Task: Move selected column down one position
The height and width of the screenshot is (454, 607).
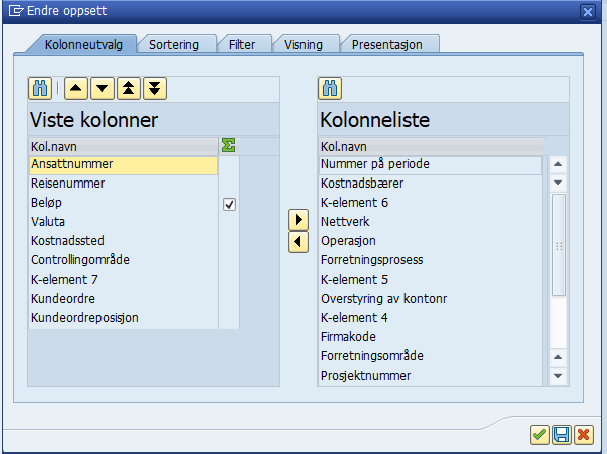Action: [102, 89]
